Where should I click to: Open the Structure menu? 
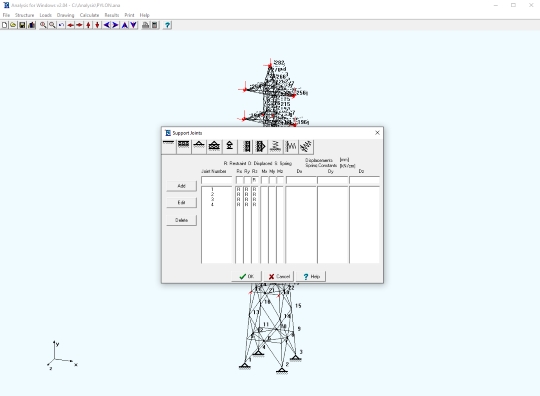coord(24,15)
